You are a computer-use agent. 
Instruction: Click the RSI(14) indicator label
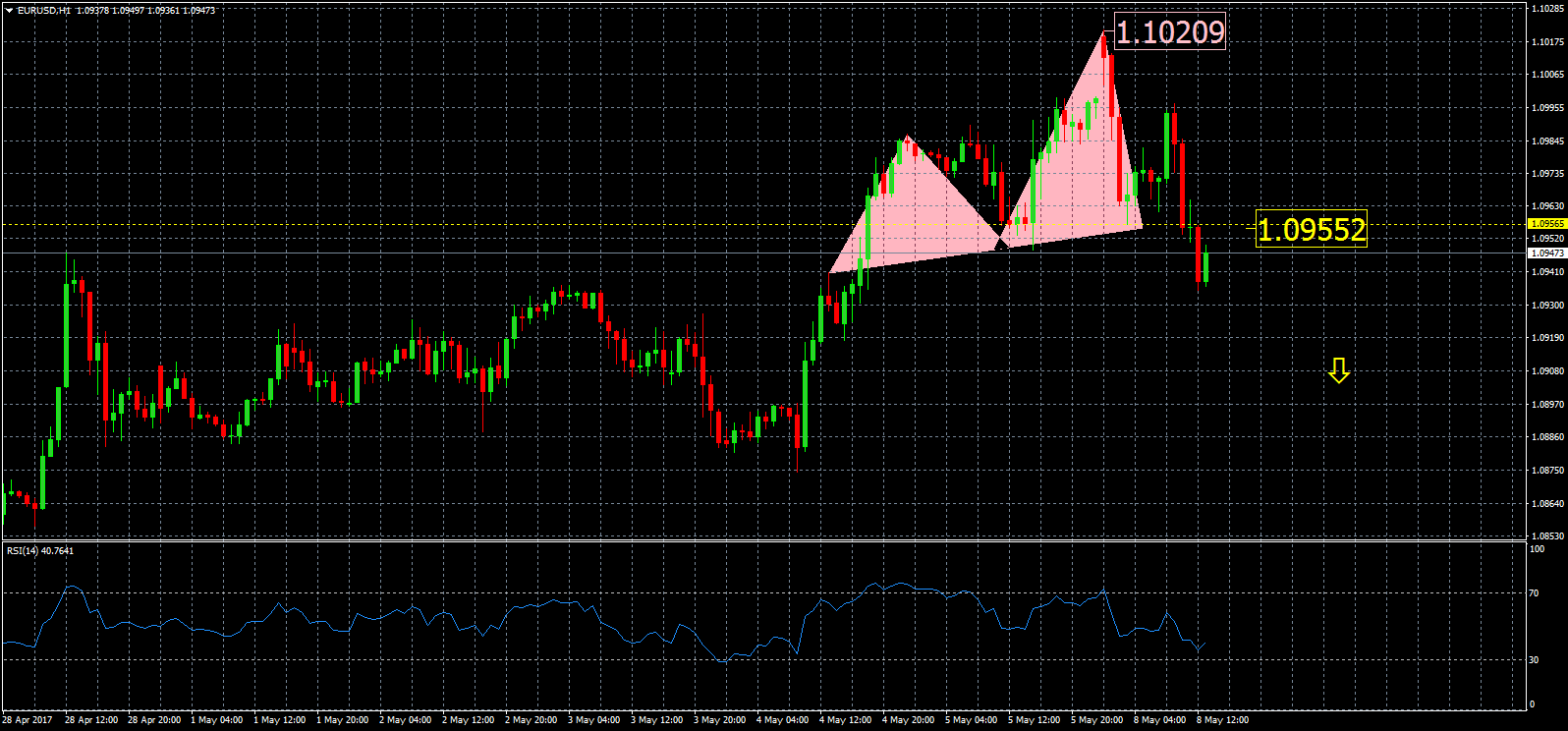click(x=39, y=550)
